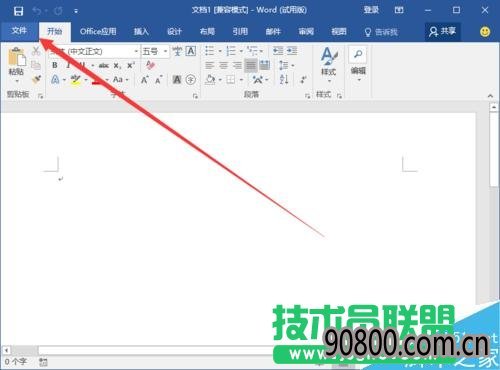
Task: Apply text effects with outlined A icon
Action: [x=55, y=80]
